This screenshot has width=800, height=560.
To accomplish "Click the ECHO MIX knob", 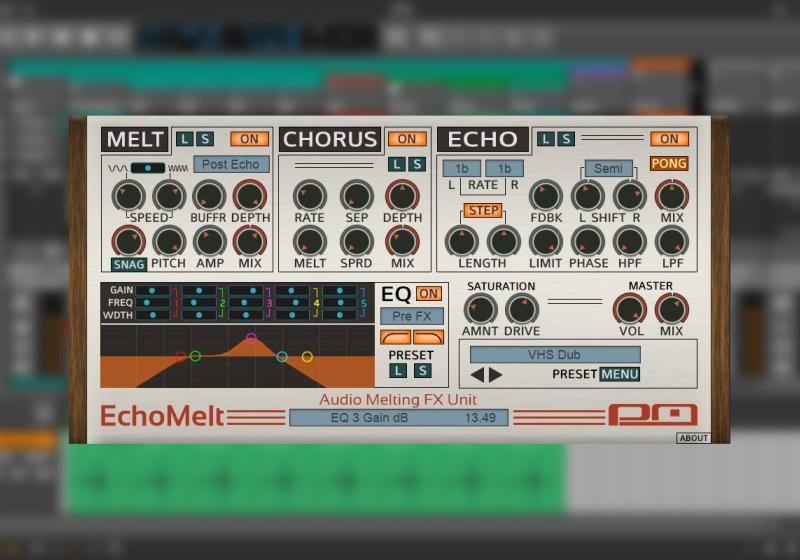I will 672,196.
